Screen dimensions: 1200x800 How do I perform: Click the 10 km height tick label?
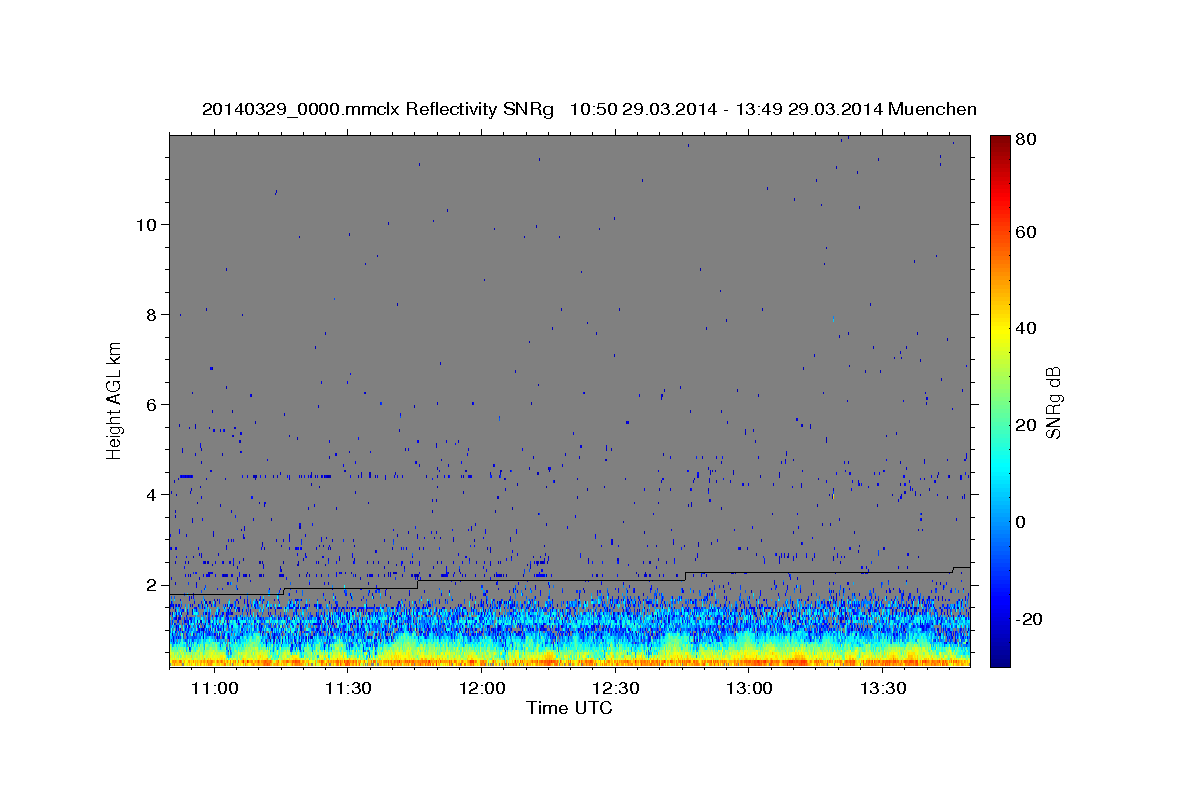click(x=146, y=224)
